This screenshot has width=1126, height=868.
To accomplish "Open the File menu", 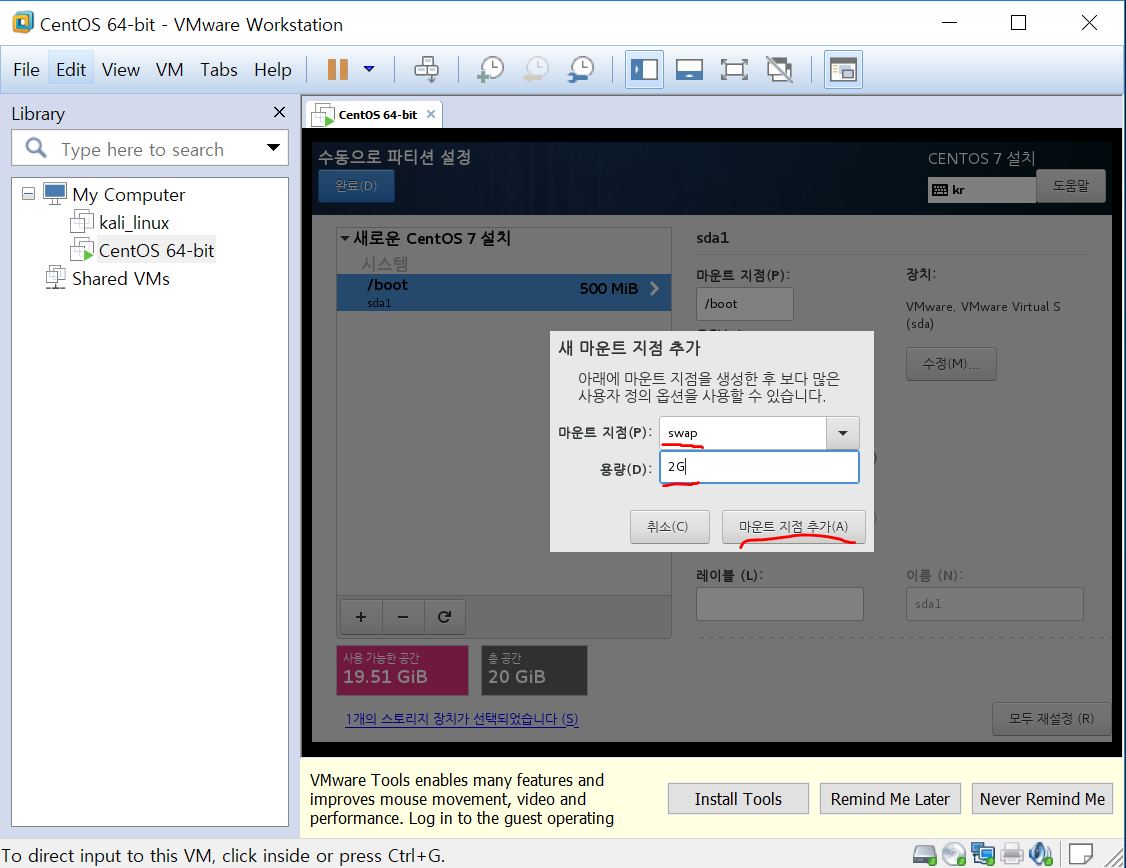I will (27, 70).
